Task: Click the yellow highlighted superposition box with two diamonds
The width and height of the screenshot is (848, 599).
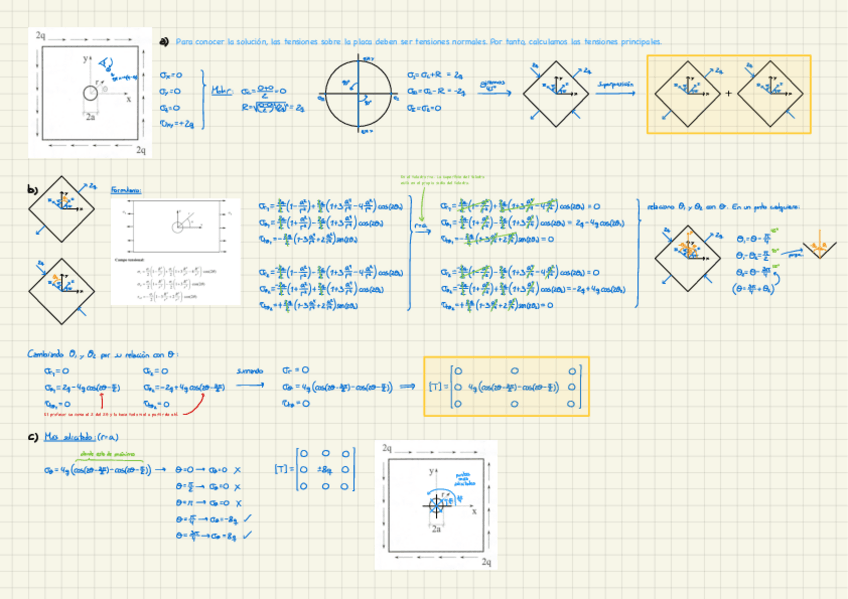Action: 729,93
